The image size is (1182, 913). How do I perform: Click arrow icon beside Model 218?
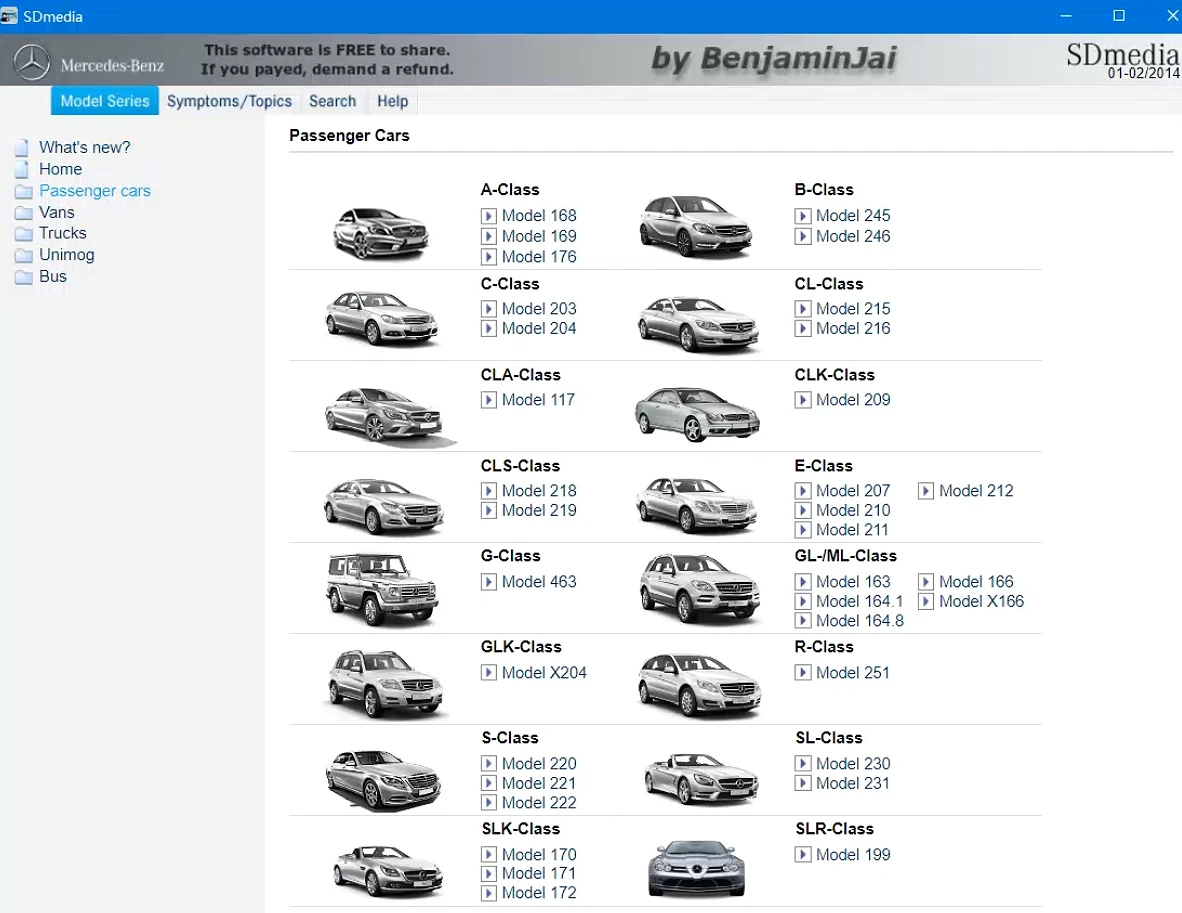pyautogui.click(x=488, y=491)
